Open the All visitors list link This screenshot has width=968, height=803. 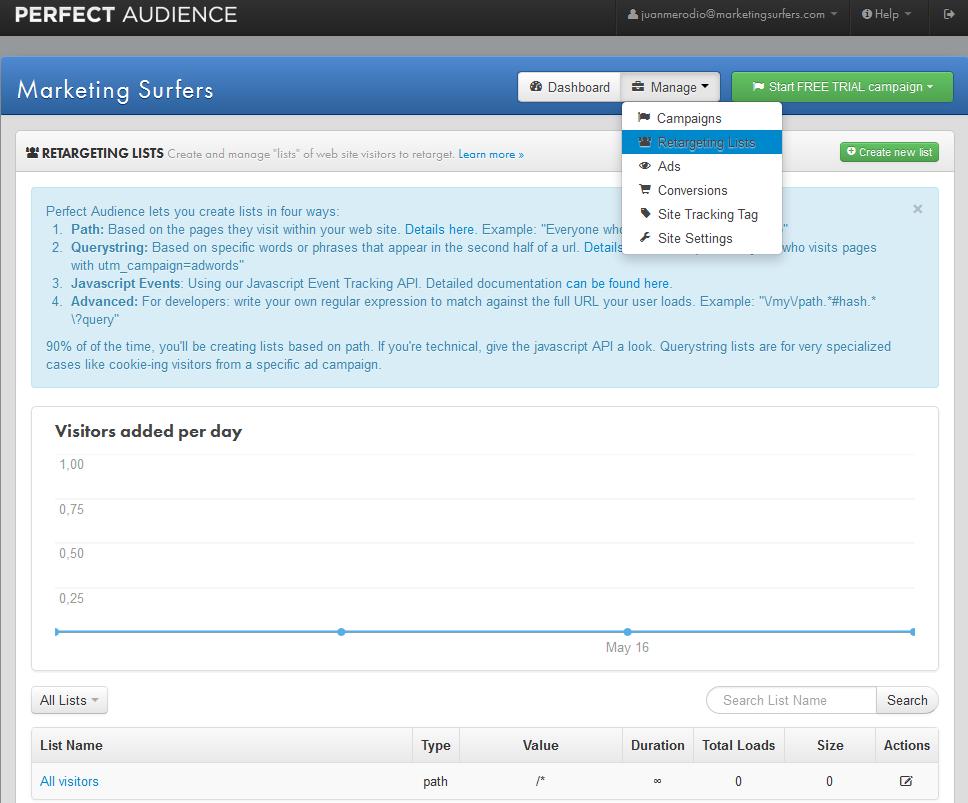(x=69, y=781)
